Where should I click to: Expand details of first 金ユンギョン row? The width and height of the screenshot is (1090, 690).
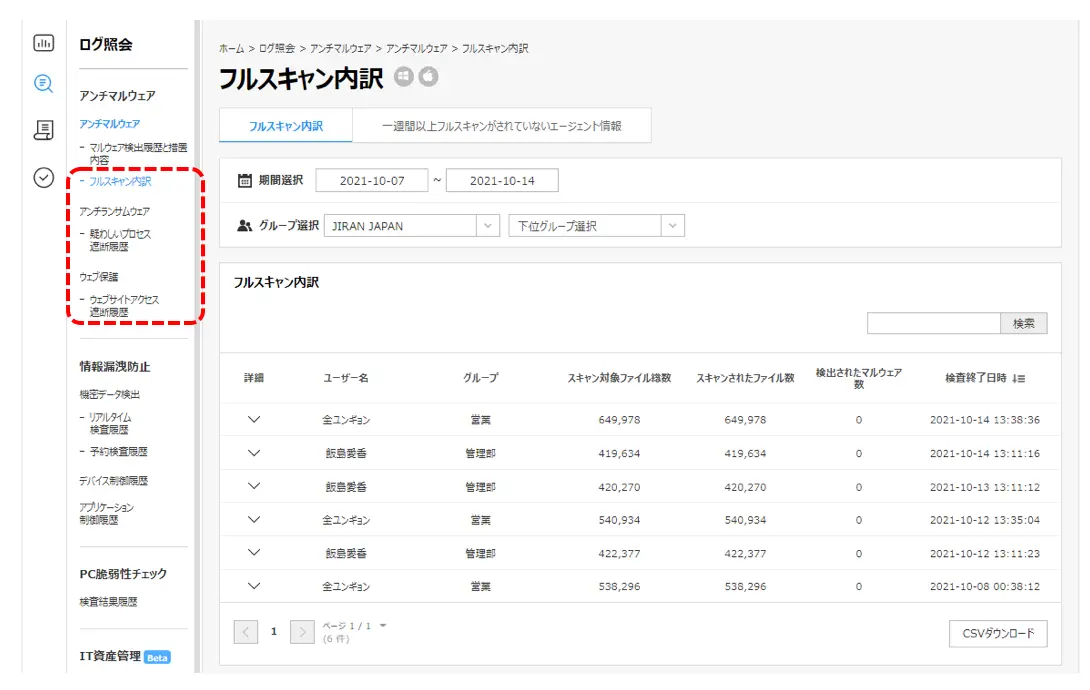[254, 419]
